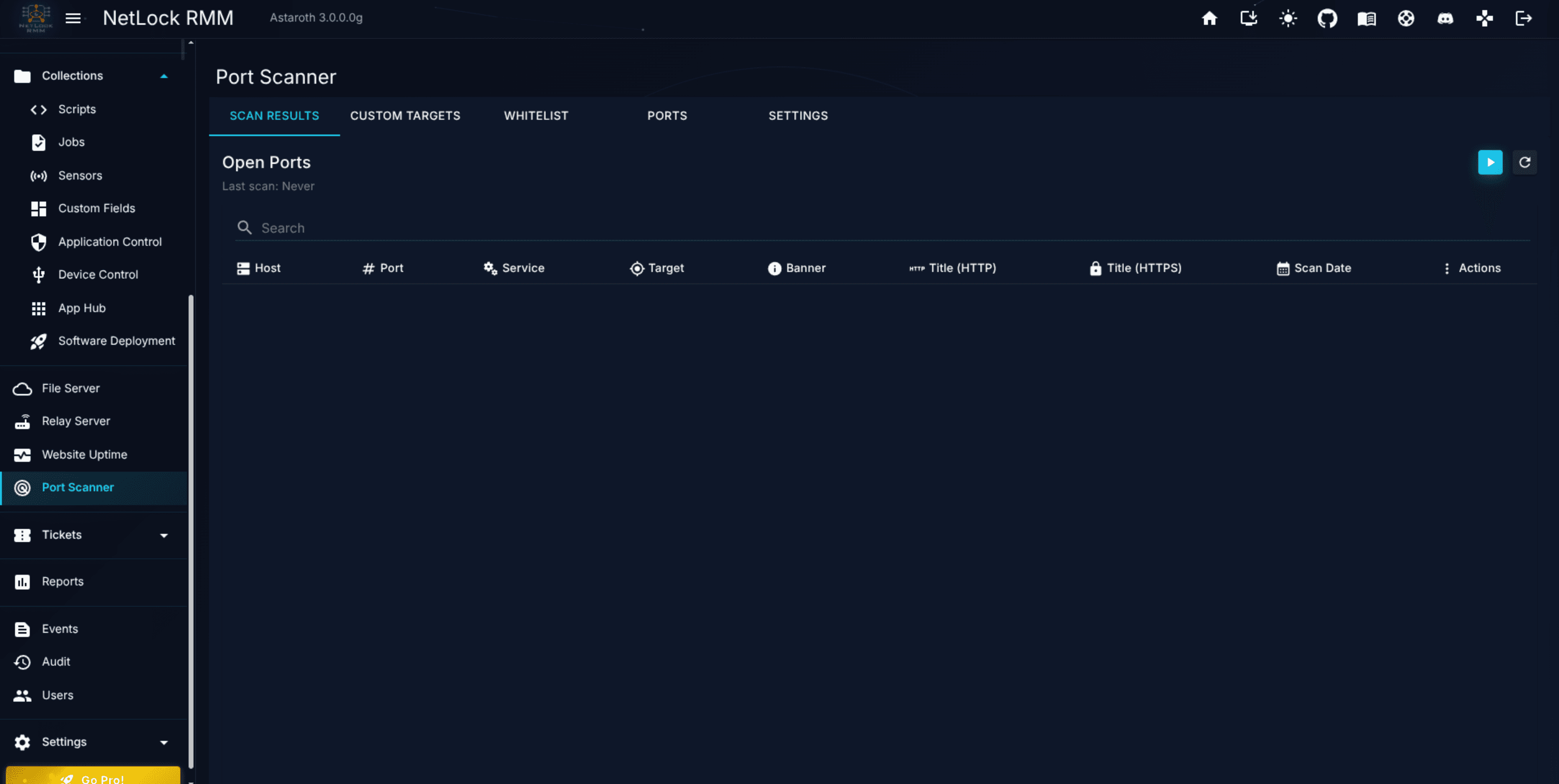The image size is (1559, 784).
Task: Toggle light mode with the sun icon
Action: [1288, 18]
